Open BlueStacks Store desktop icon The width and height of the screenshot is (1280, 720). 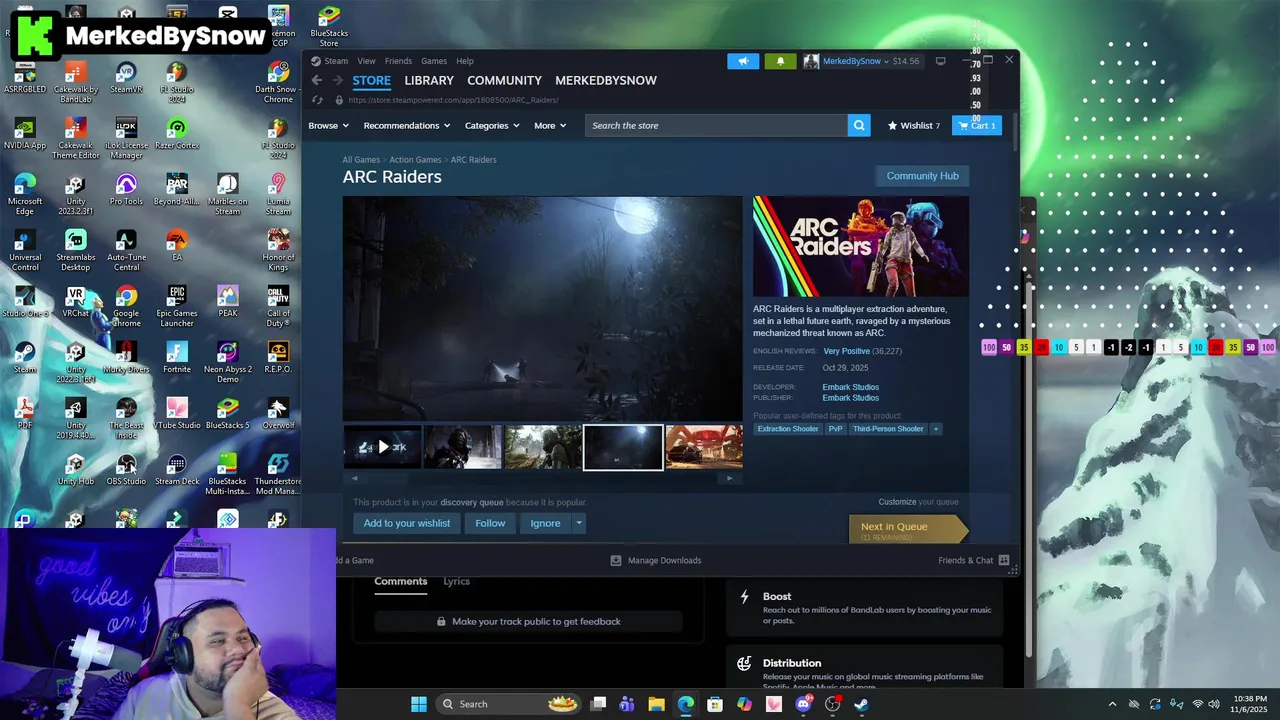(x=329, y=27)
